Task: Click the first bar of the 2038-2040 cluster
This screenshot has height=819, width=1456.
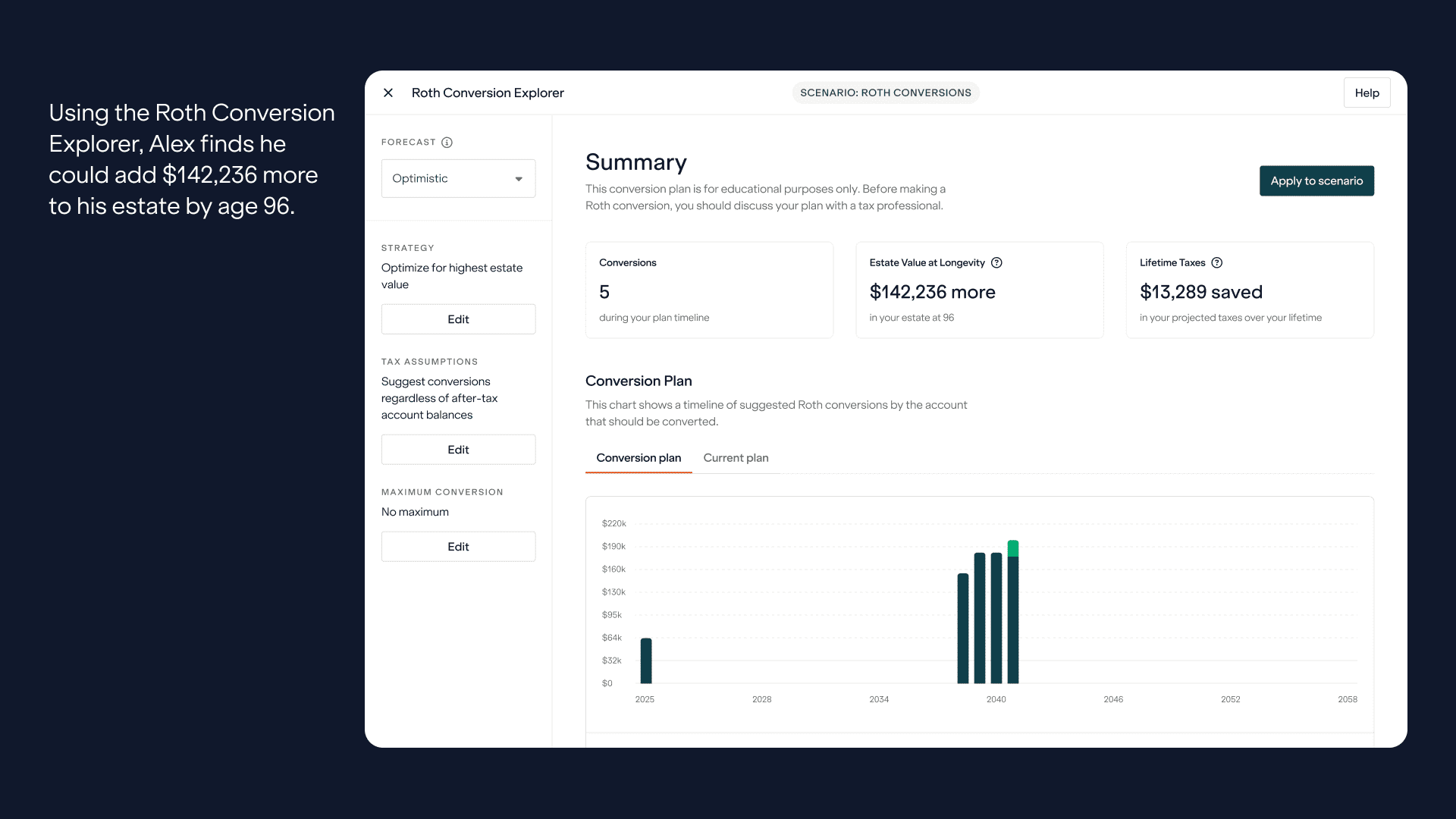Action: pos(962,629)
